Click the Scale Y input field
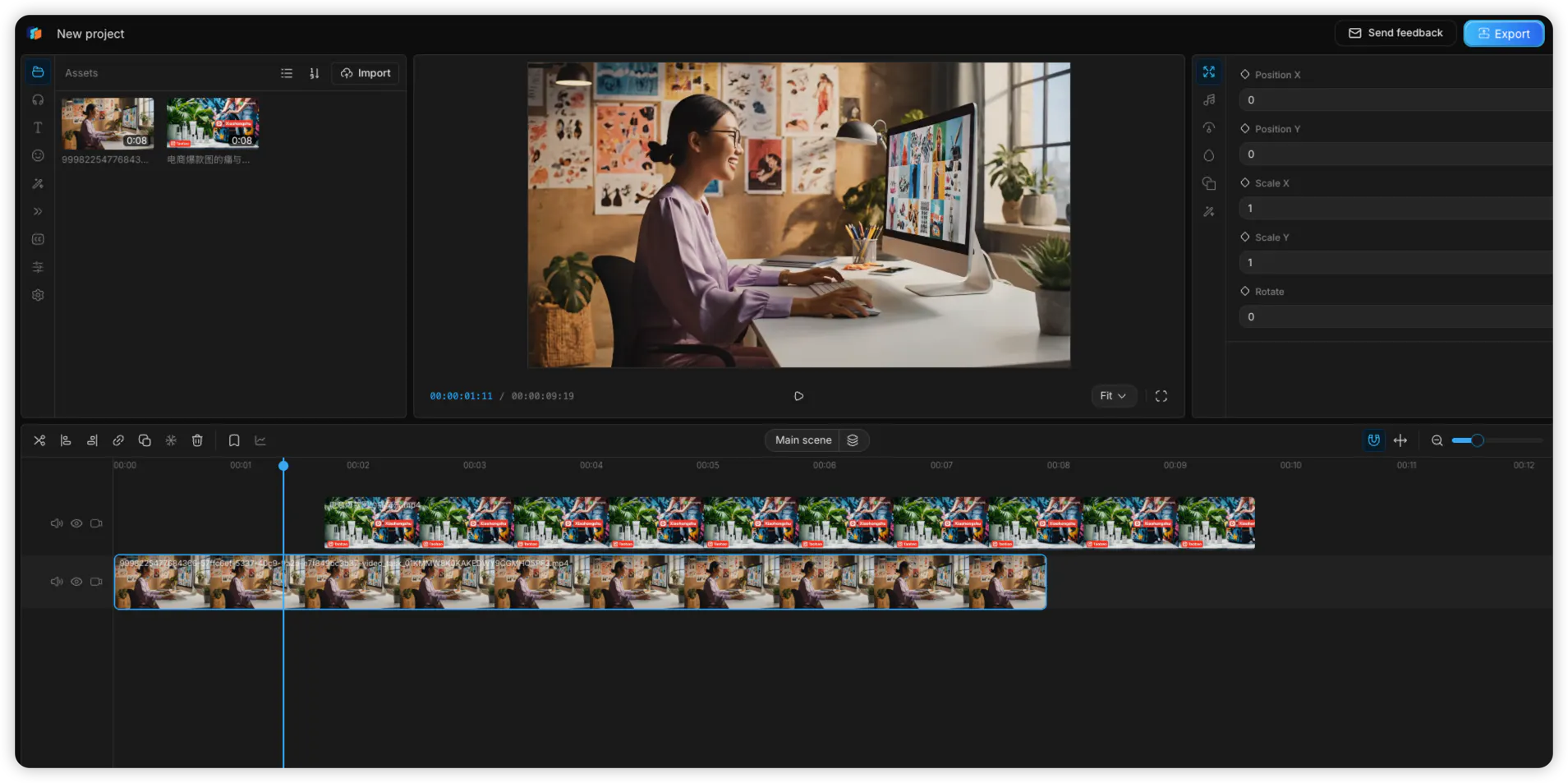Viewport: 1568px width, 783px height. pos(1396,263)
